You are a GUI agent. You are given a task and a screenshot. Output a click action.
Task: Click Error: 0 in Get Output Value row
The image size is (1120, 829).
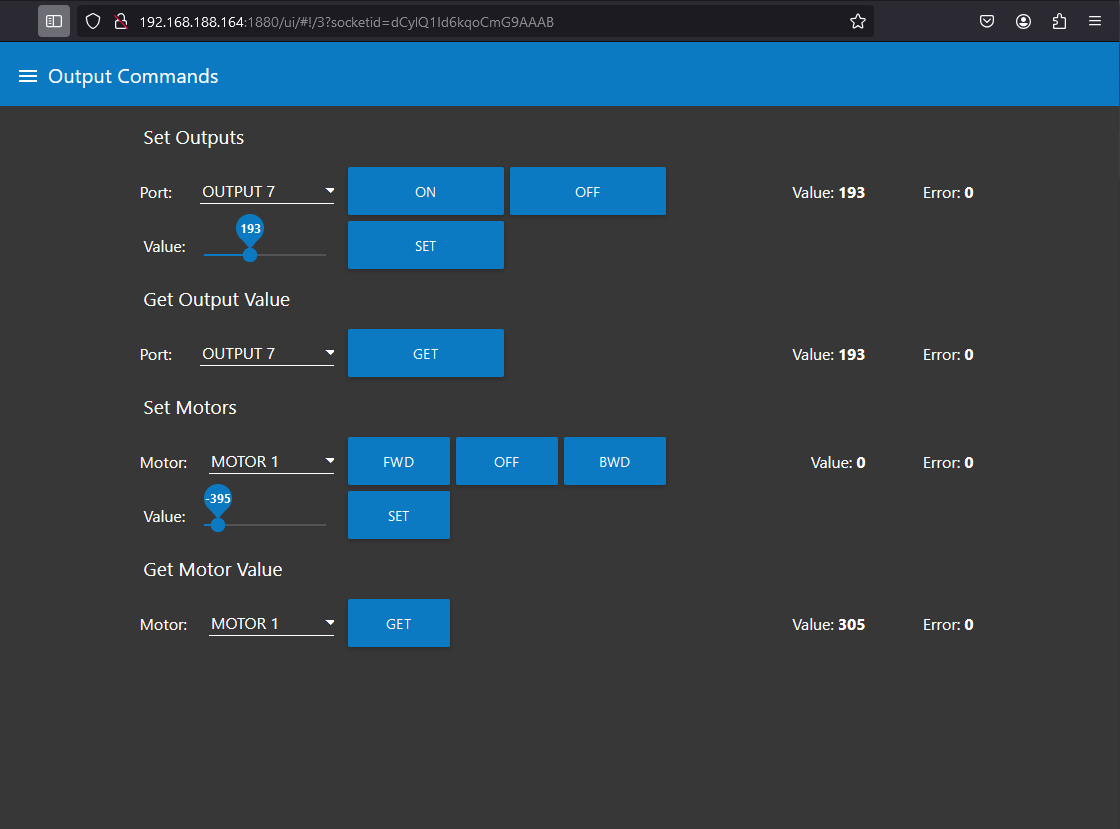[x=948, y=355]
